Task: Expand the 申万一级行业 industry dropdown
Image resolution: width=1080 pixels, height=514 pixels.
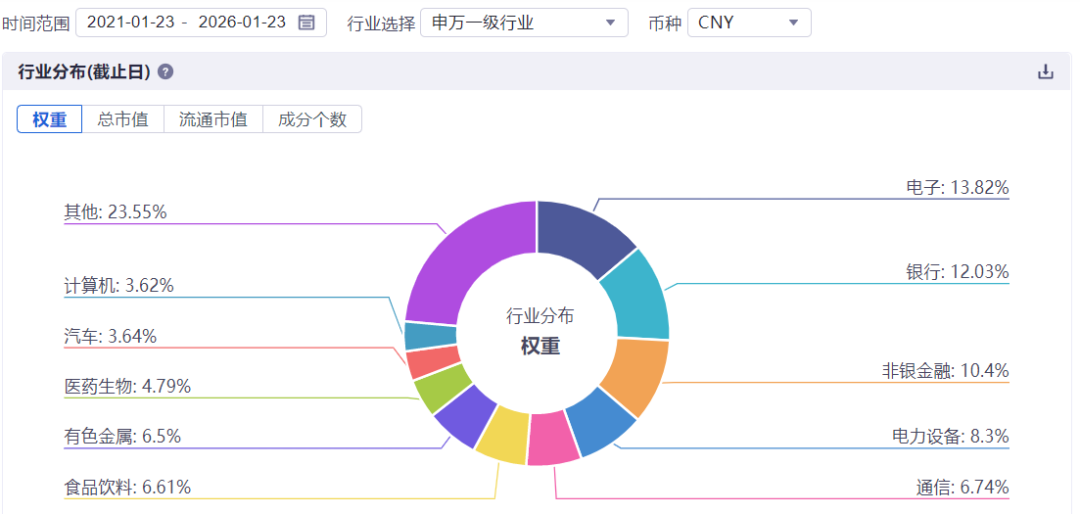Action: (524, 23)
